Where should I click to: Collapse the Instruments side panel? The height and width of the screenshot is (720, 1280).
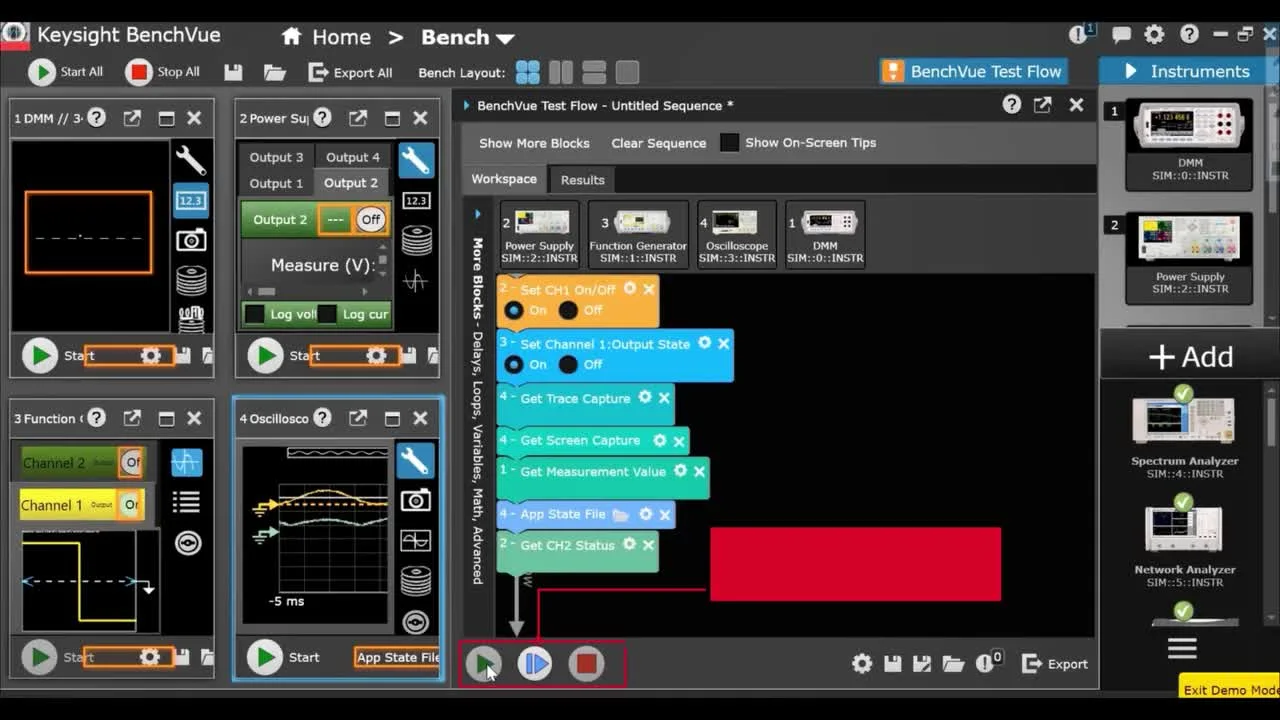pyautogui.click(x=1131, y=71)
